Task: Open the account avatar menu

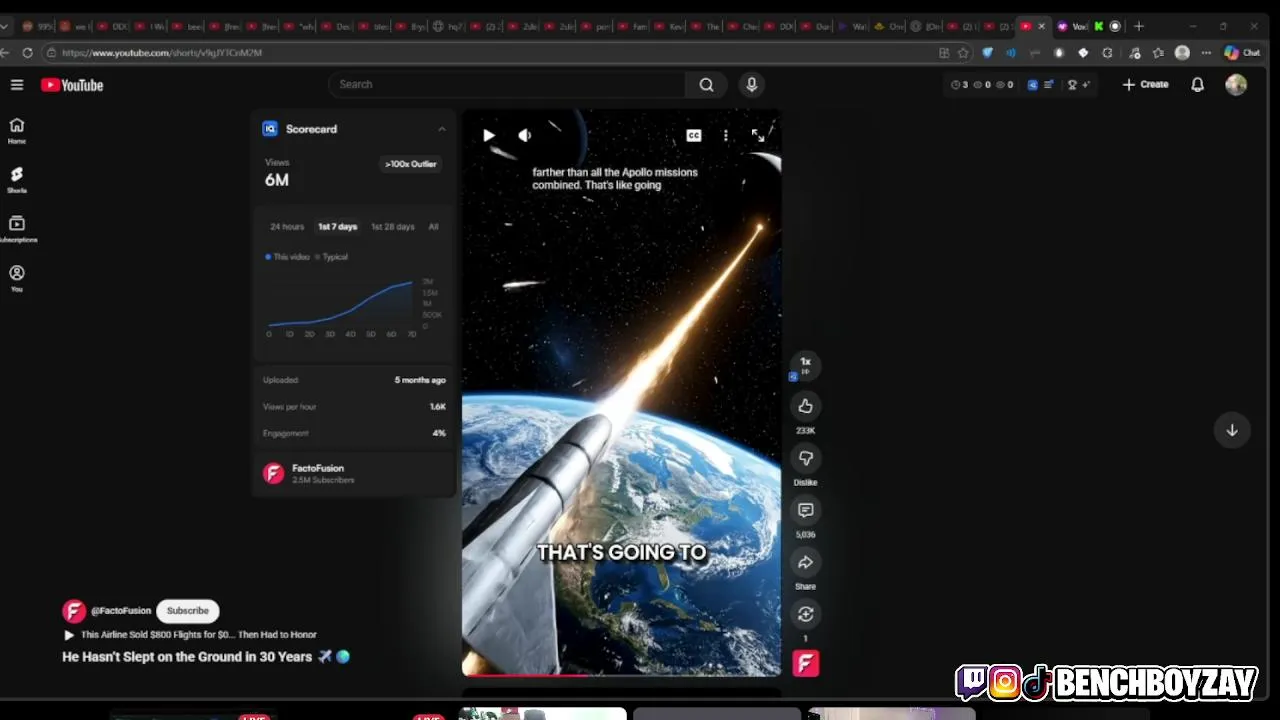Action: coord(1236,85)
